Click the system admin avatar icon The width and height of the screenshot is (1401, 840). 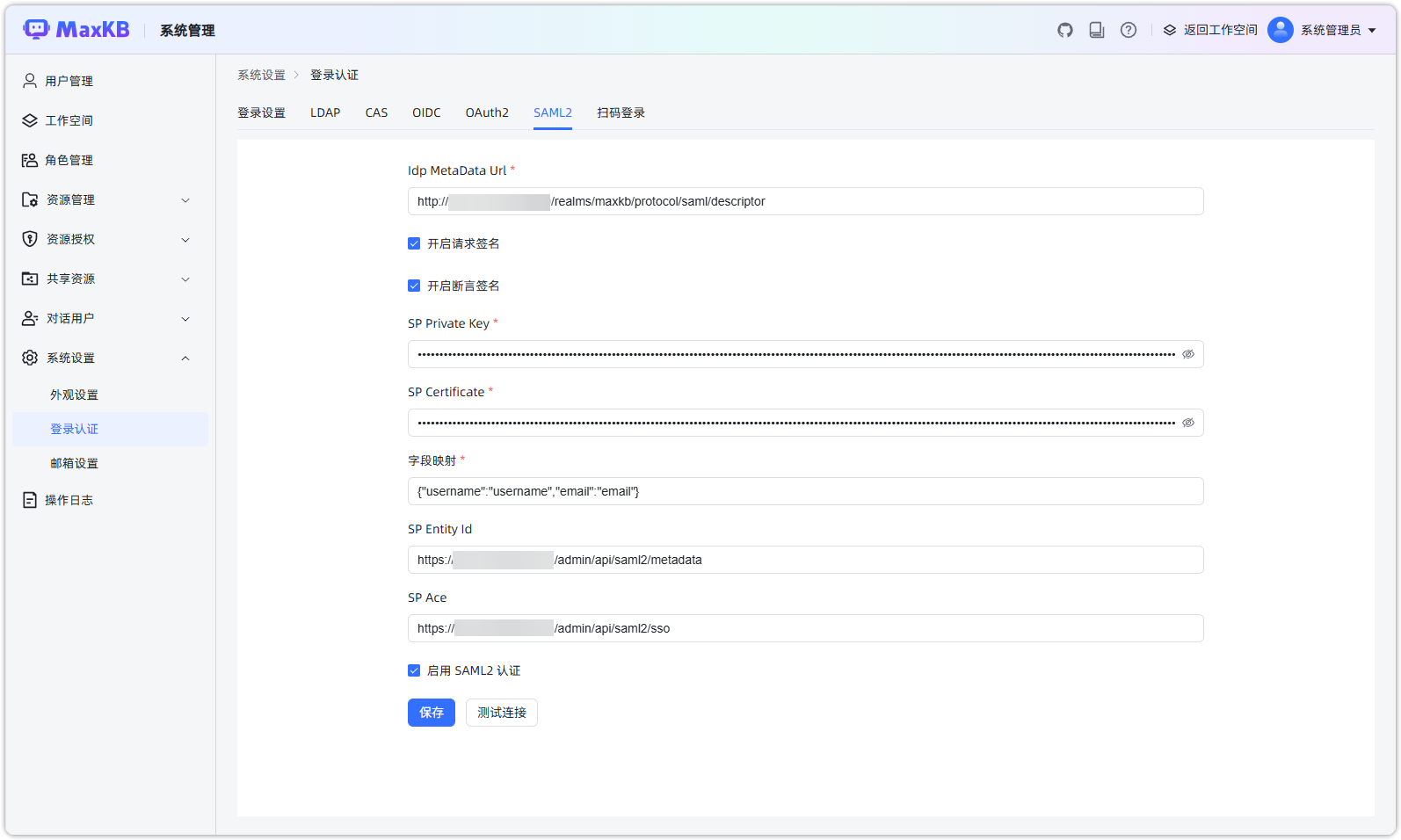(1280, 30)
